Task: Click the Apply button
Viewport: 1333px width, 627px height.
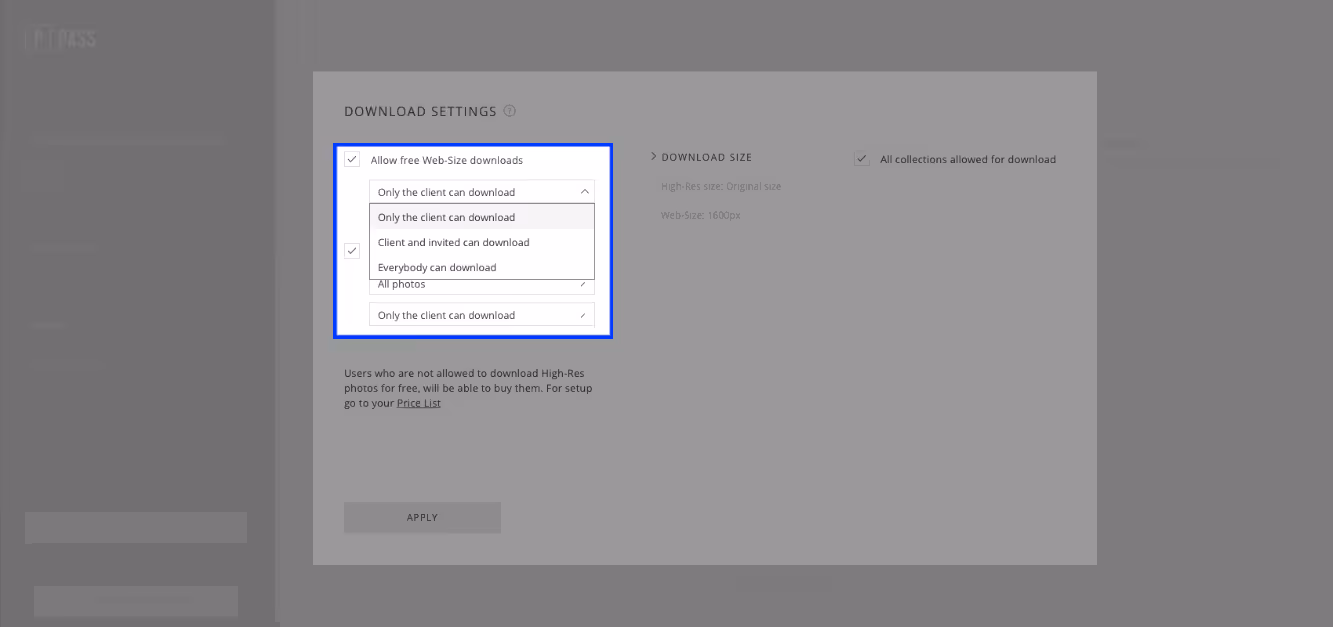Action: tap(422, 517)
